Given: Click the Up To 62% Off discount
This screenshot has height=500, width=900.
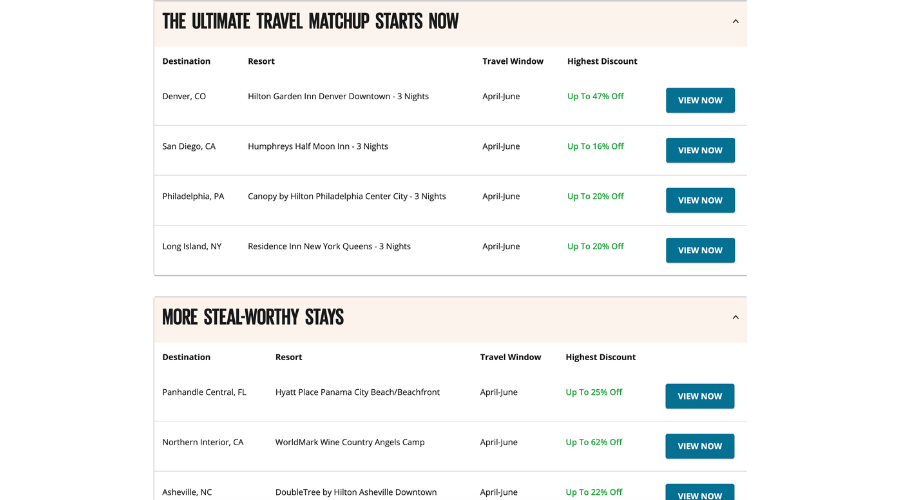Looking at the screenshot, I should (594, 442).
